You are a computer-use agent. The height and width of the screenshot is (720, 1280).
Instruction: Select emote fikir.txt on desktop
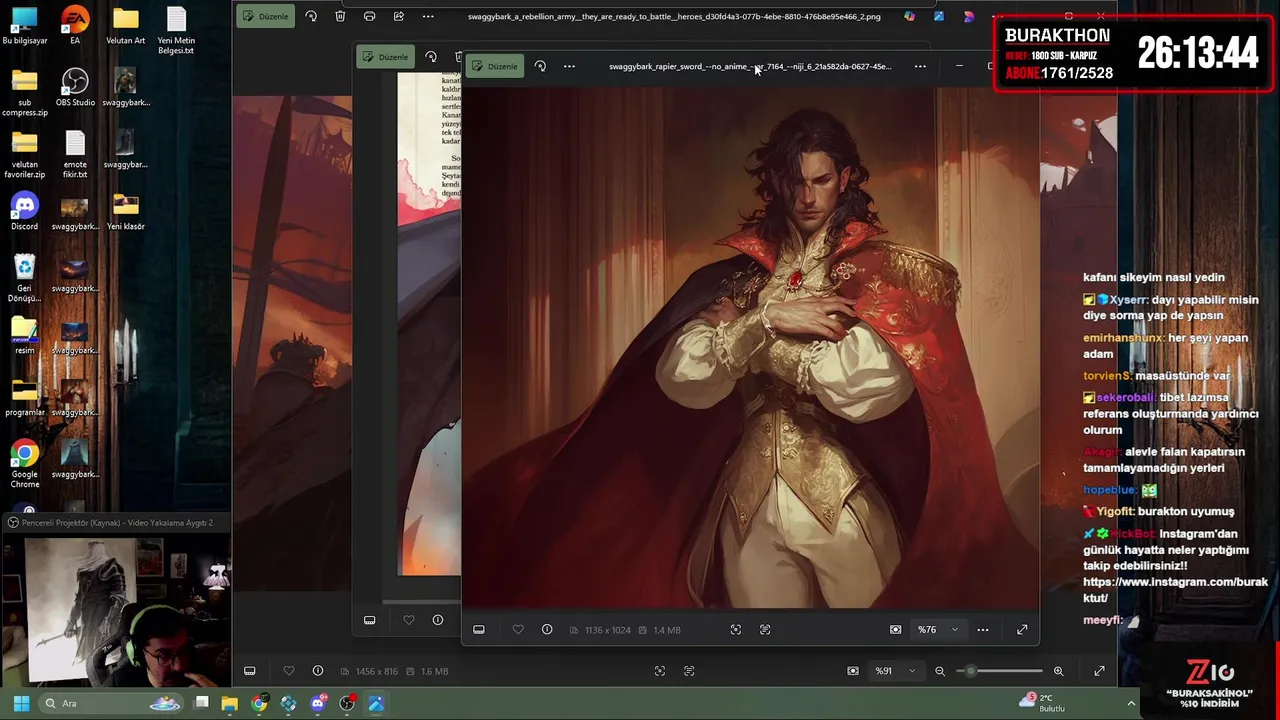coord(75,155)
